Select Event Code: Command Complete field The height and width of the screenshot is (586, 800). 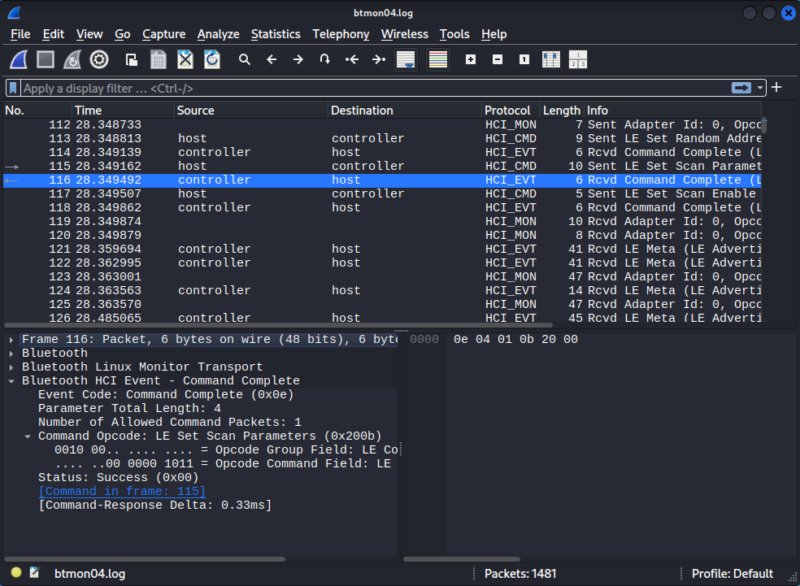point(166,395)
